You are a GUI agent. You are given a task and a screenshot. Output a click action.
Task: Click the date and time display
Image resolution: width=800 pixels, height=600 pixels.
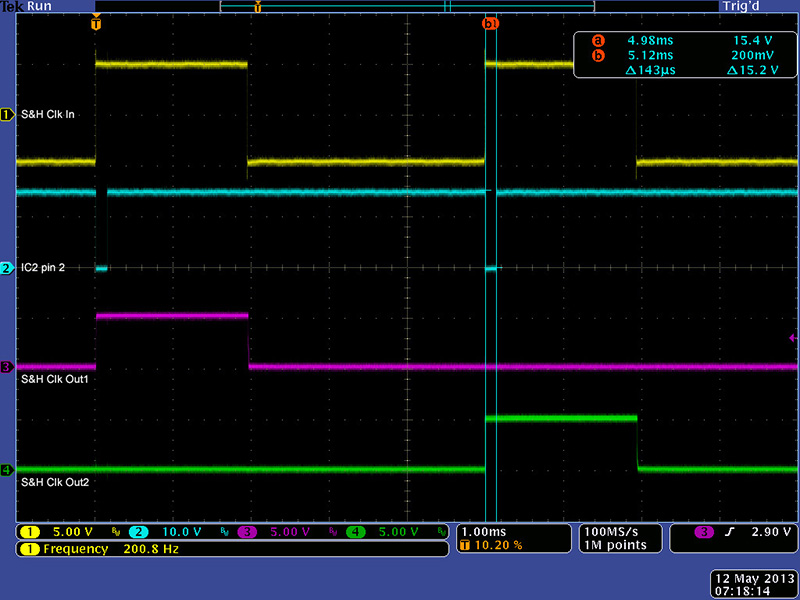pyautogui.click(x=750, y=585)
